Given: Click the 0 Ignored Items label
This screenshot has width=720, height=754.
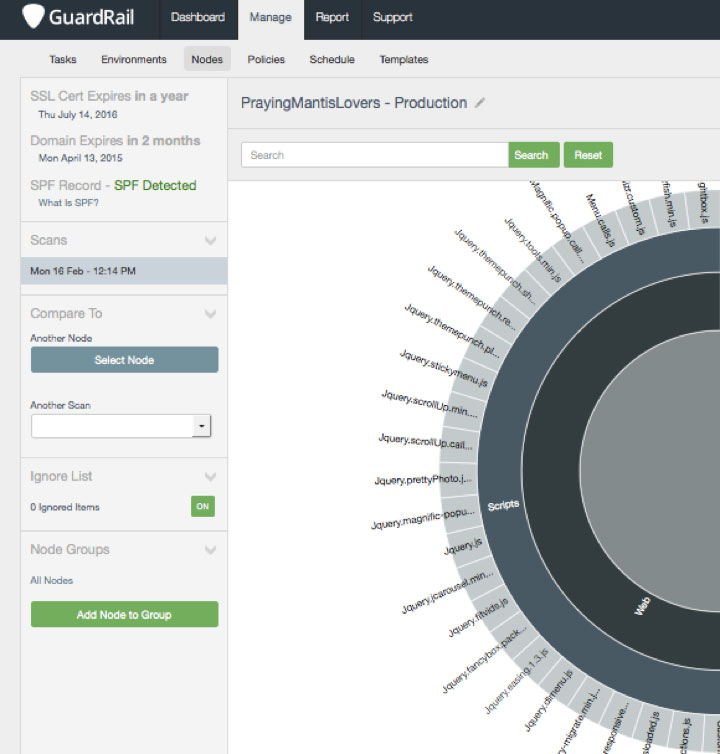Looking at the screenshot, I should pyautogui.click(x=65, y=507).
